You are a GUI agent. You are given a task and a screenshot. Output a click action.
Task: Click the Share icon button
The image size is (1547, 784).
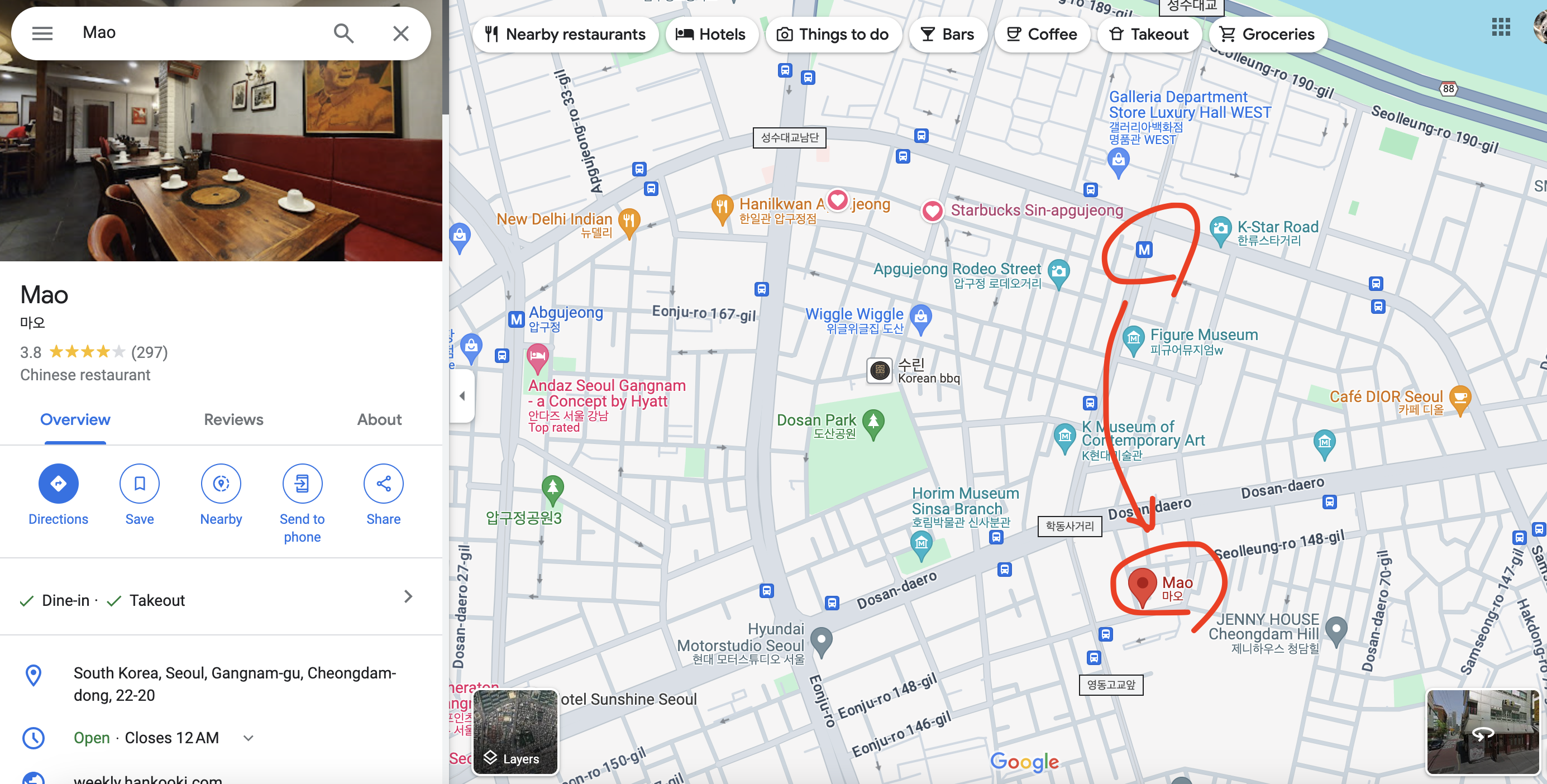tap(383, 483)
